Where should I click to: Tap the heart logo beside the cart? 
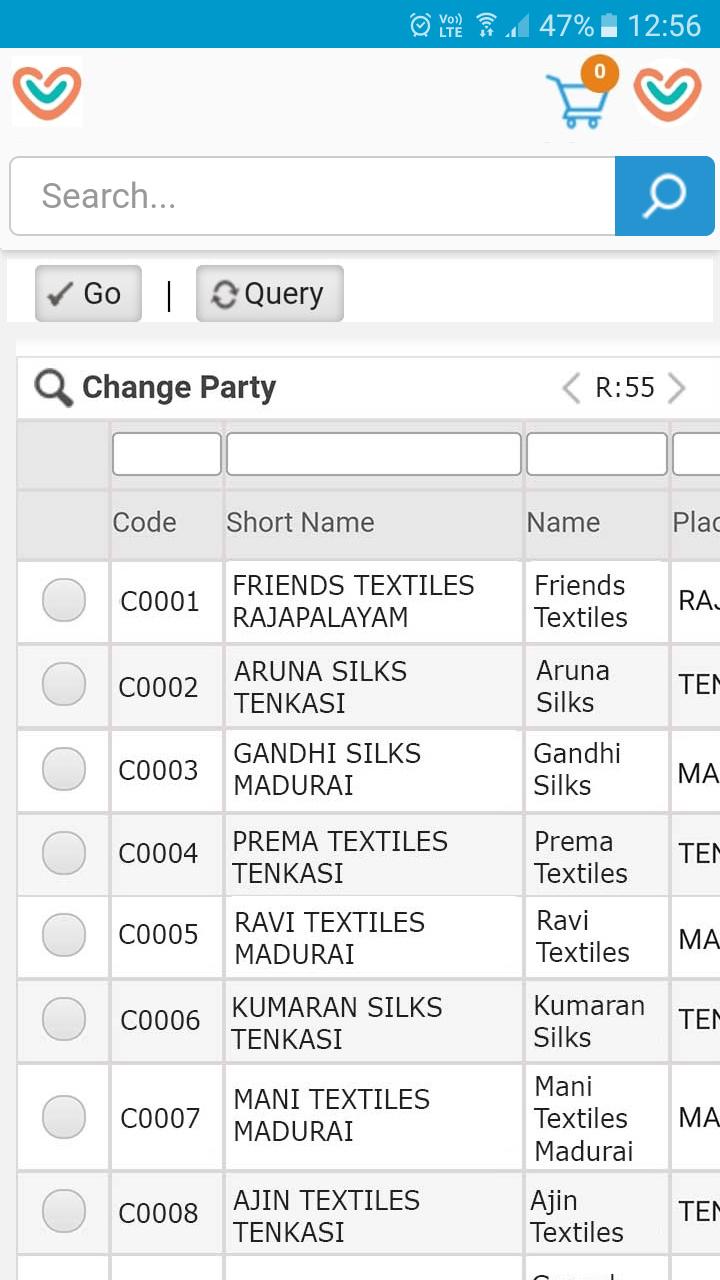coord(667,94)
